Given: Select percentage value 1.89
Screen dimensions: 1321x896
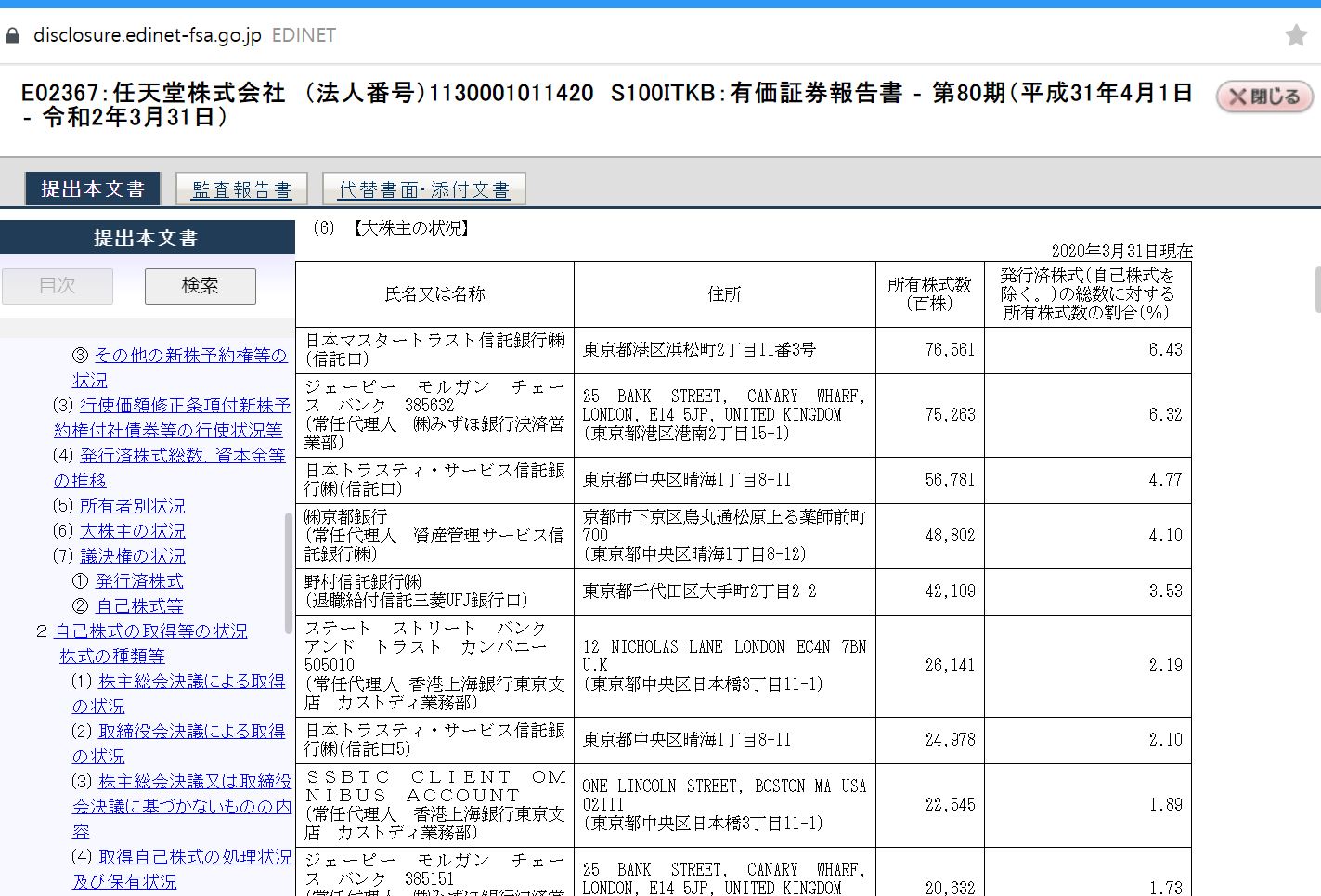Looking at the screenshot, I should point(1165,805).
